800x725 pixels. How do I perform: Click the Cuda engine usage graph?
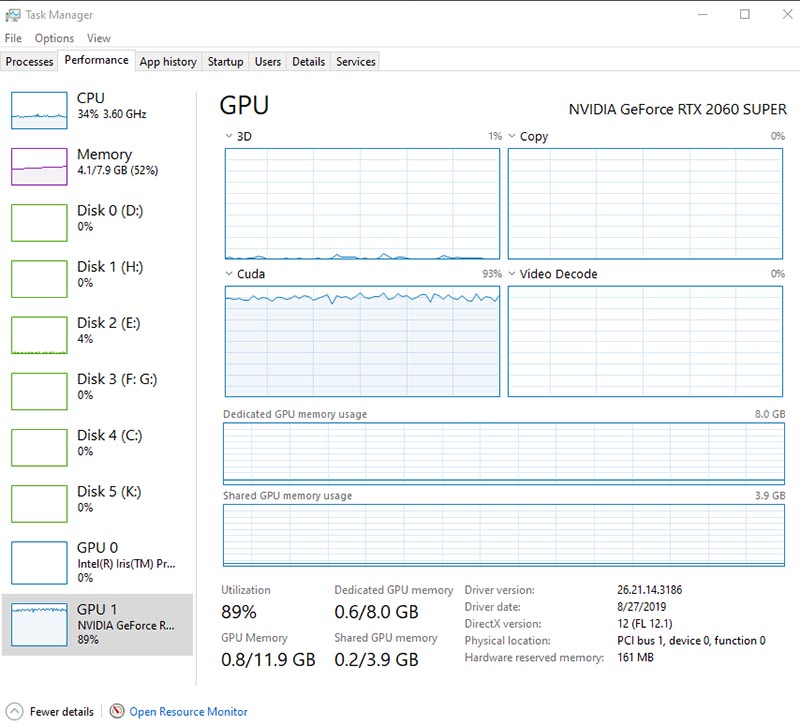pyautogui.click(x=362, y=341)
